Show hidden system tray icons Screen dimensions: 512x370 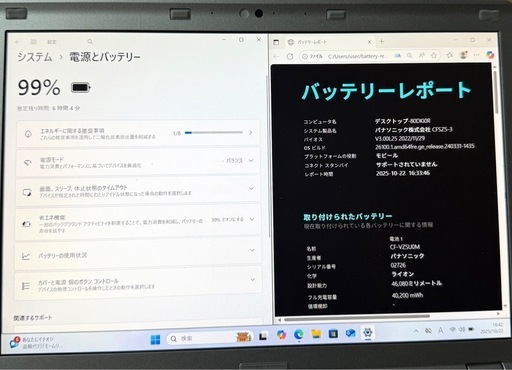click(416, 331)
